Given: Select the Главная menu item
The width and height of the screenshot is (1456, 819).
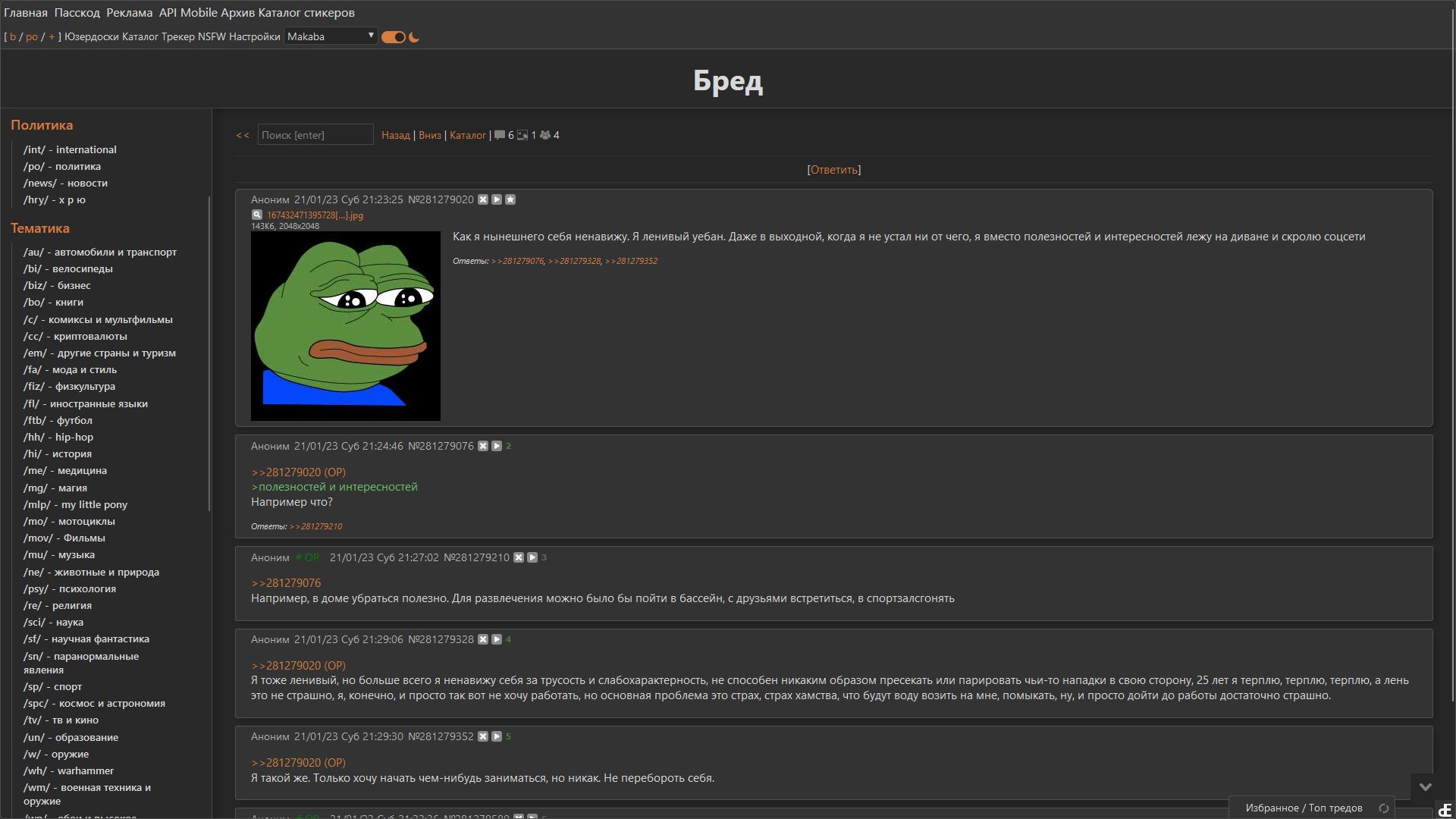Looking at the screenshot, I should click(x=26, y=12).
